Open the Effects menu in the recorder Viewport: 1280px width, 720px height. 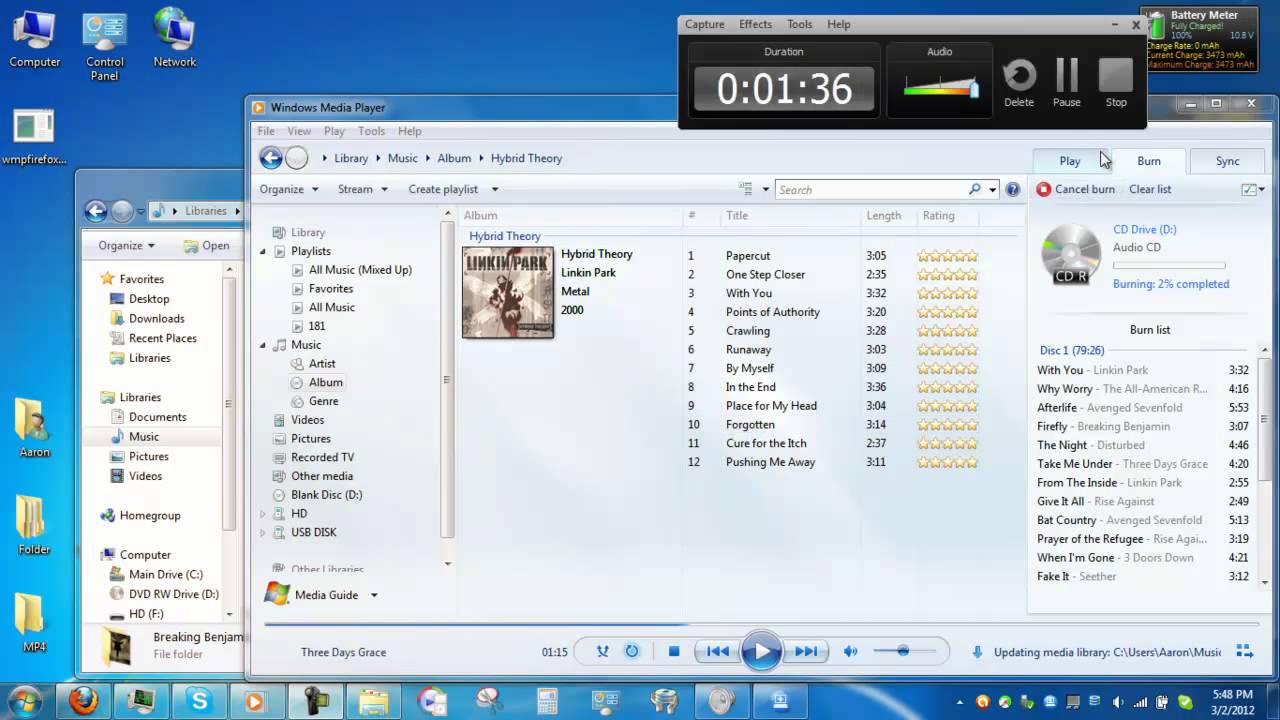click(x=755, y=24)
